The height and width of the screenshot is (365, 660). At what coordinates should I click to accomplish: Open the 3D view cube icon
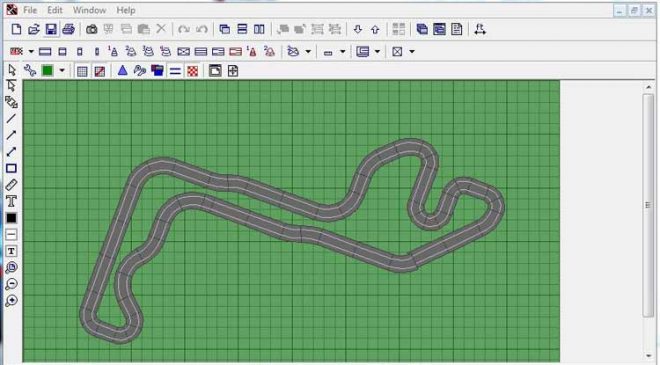click(x=422, y=29)
